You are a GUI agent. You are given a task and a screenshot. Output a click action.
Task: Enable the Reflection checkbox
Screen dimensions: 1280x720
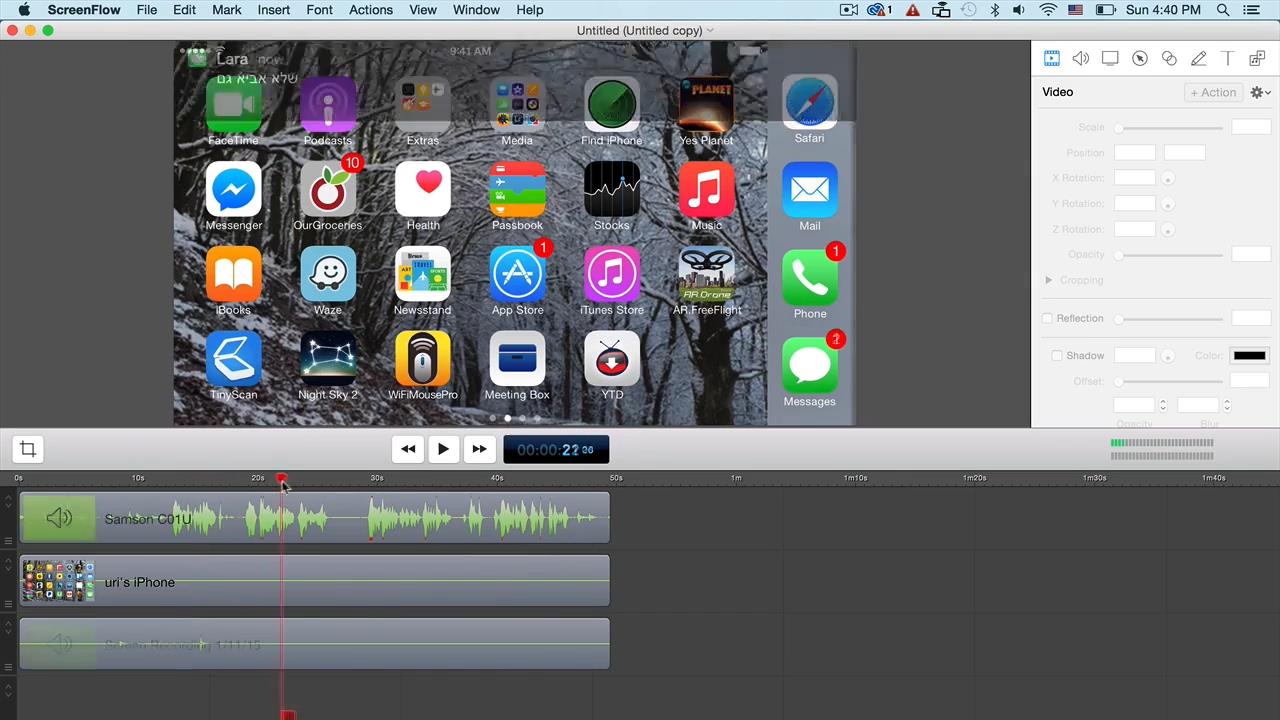click(1047, 318)
